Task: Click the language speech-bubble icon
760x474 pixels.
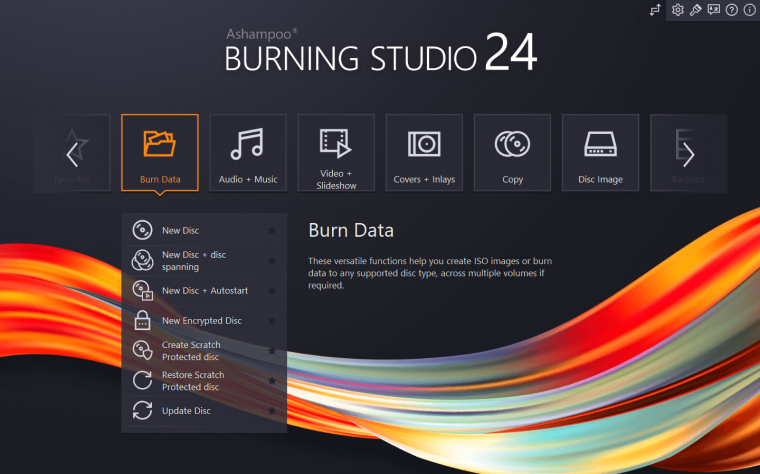Action: tap(713, 10)
